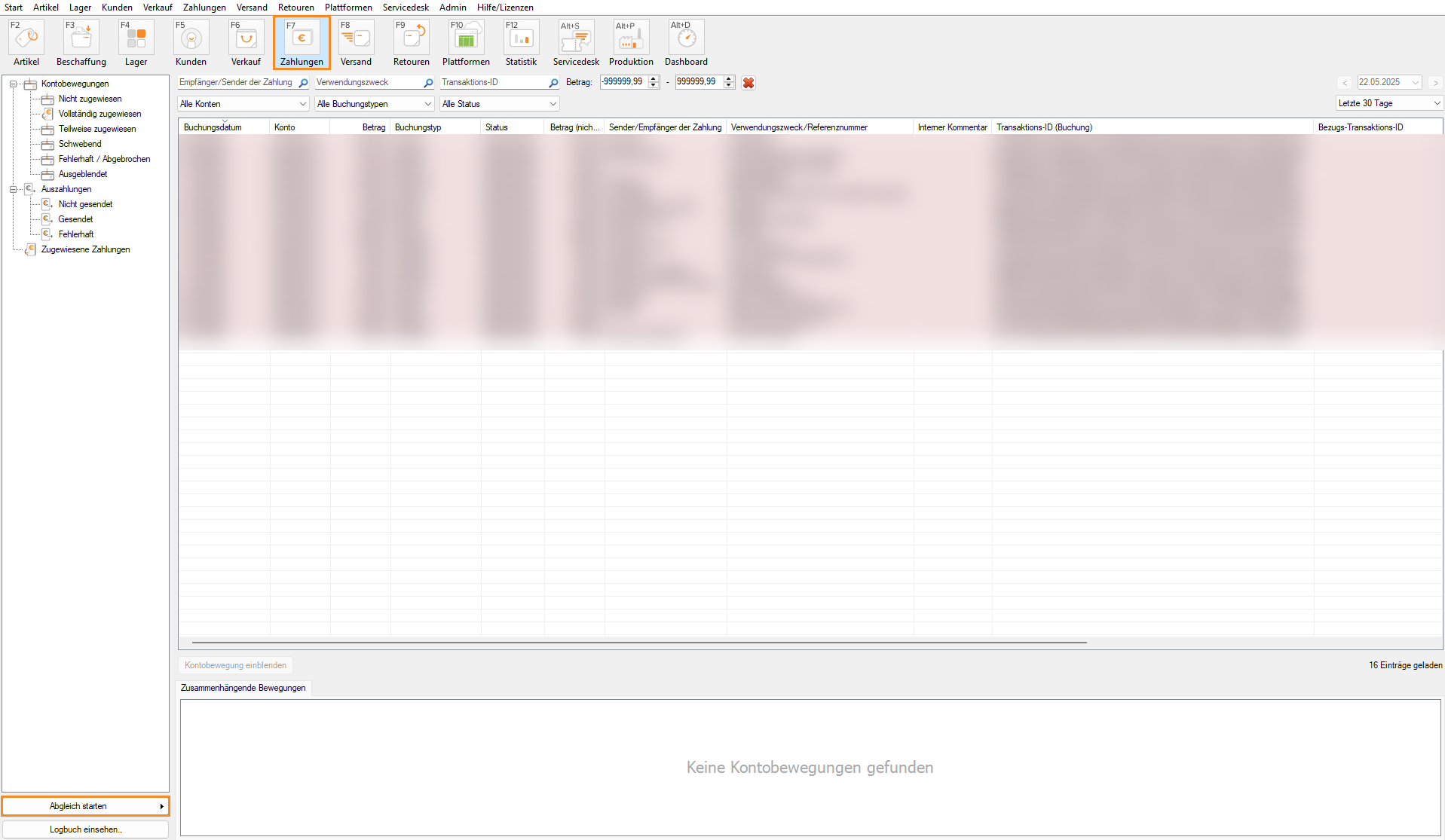Click the Logbuch einsehen button

85,829
